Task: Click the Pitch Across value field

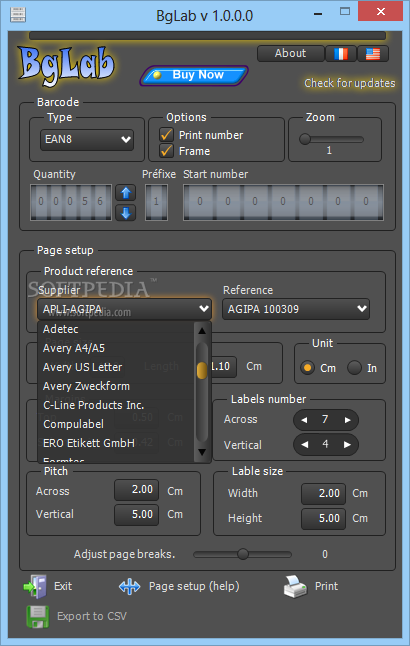Action: (136, 490)
